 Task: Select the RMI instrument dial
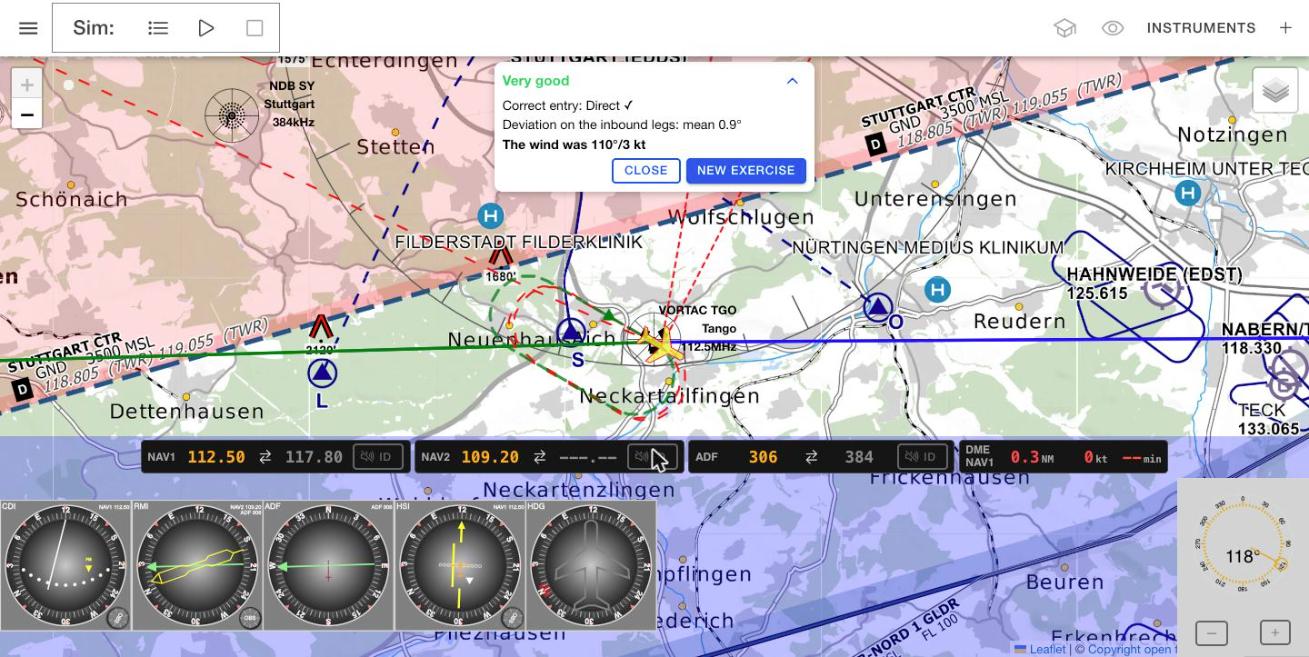197,565
